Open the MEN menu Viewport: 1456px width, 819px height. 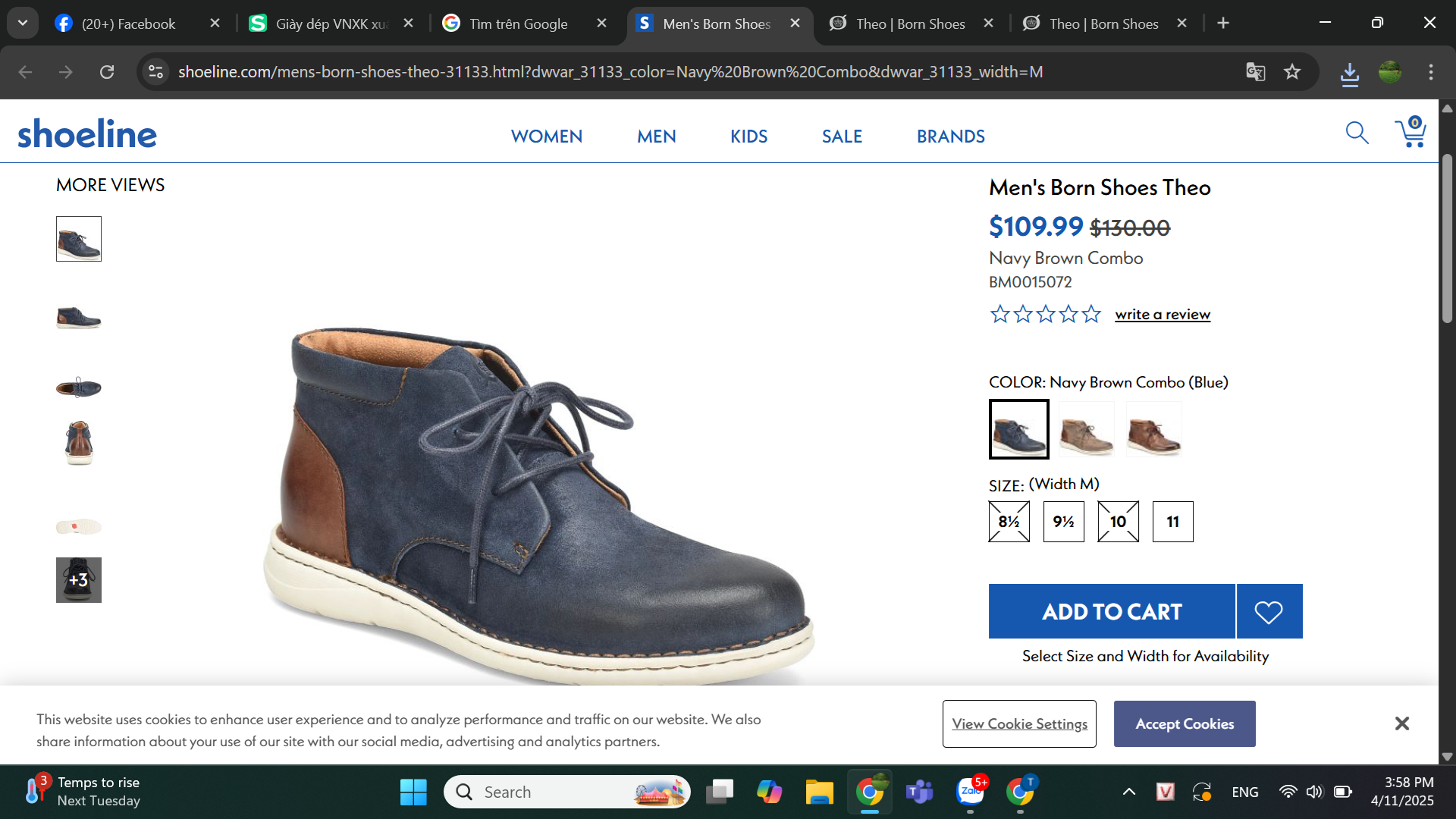(657, 136)
